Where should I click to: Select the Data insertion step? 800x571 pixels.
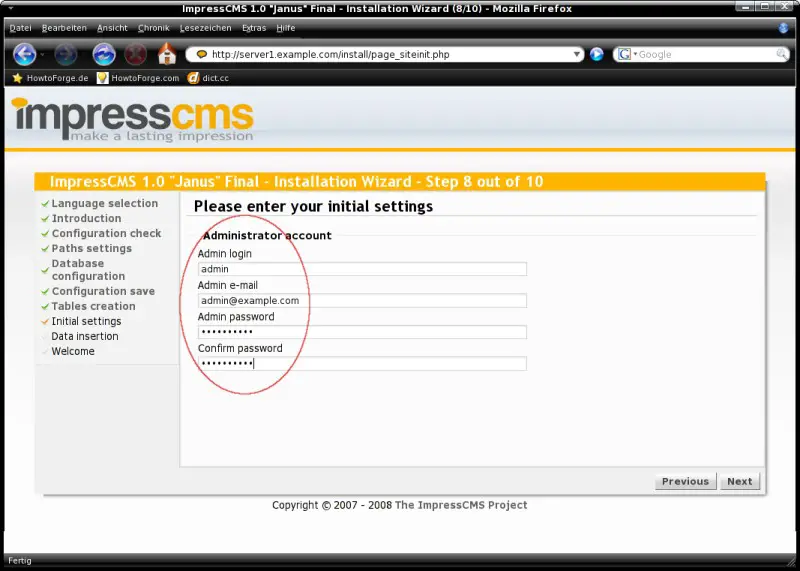point(85,336)
